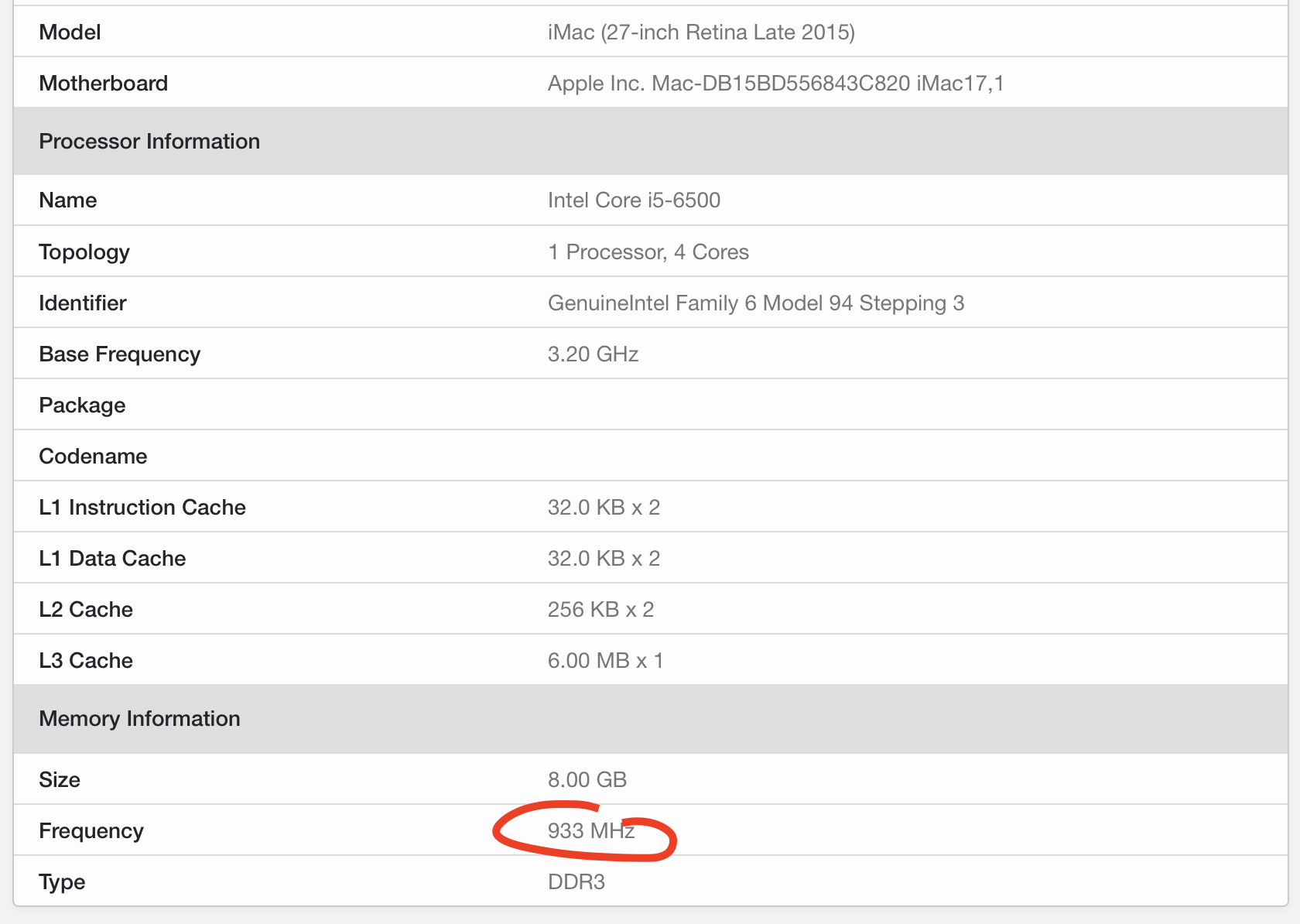Click the 'Intel Core i5-6500' value
This screenshot has height=924, width=1300.
[x=634, y=200]
